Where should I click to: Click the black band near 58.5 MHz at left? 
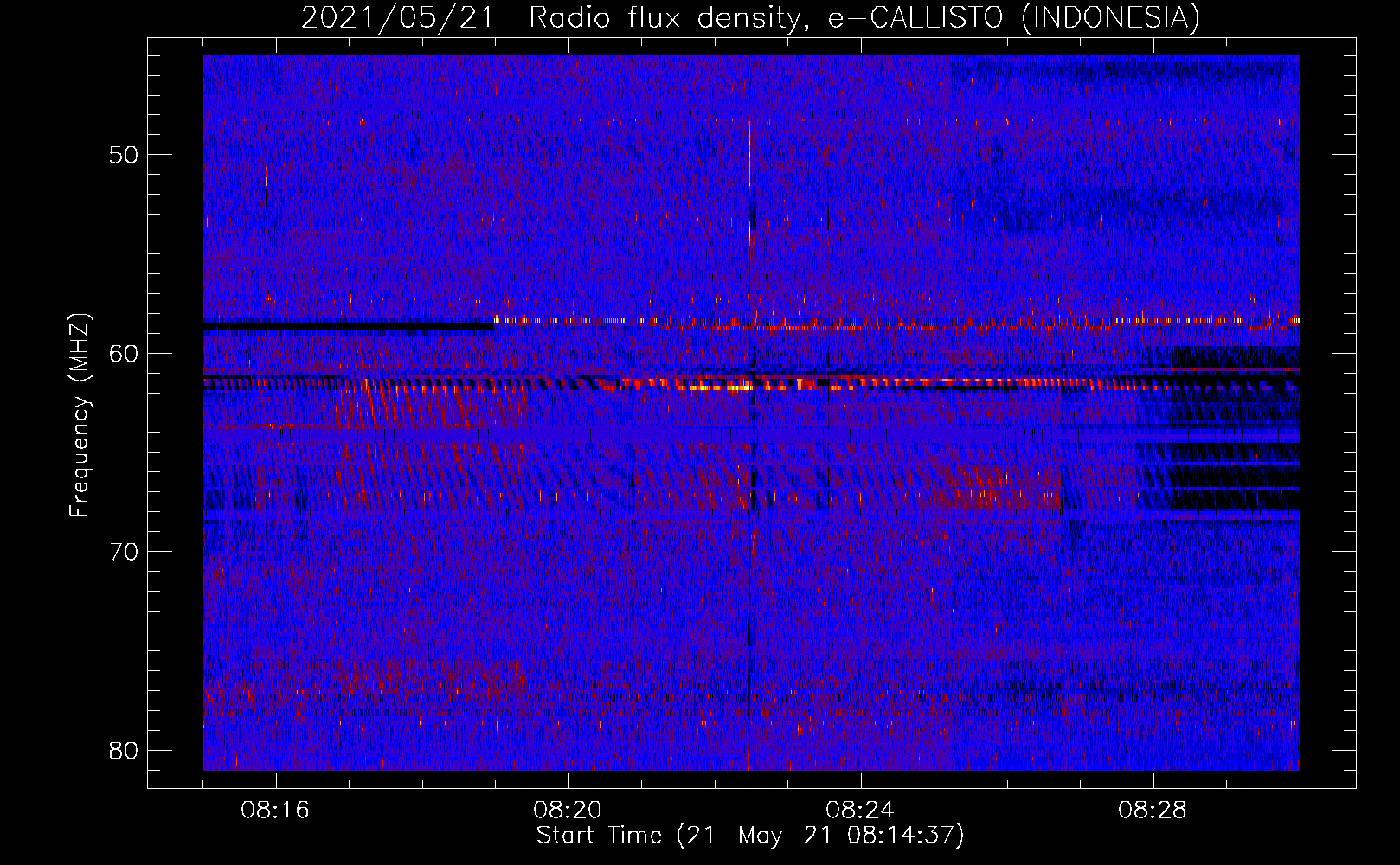pos(348,327)
